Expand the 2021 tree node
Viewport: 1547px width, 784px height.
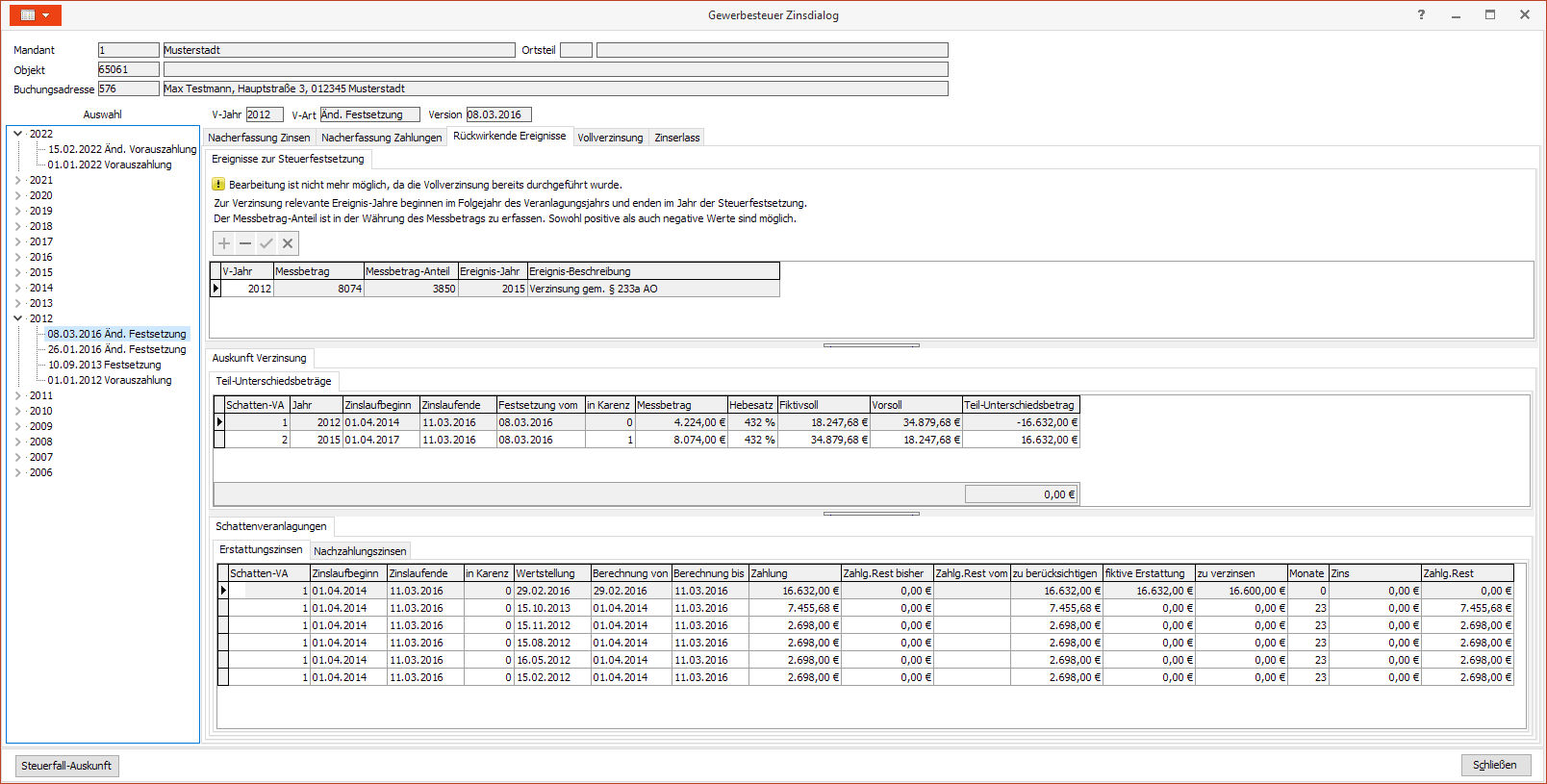tap(17, 180)
